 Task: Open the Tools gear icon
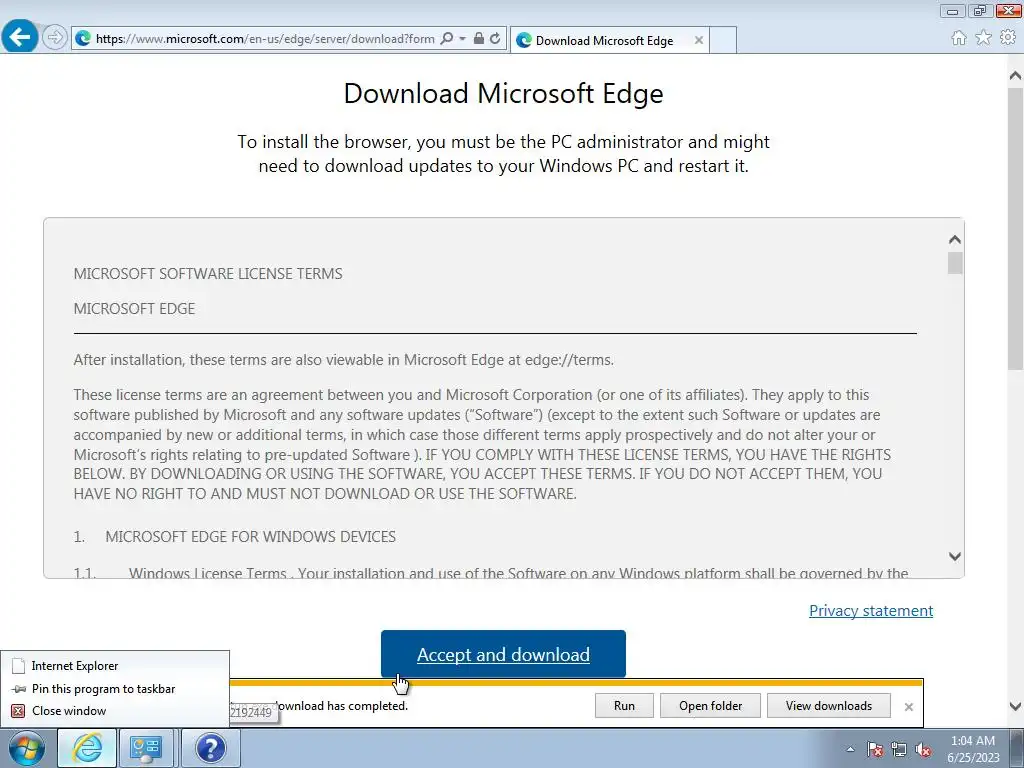pyautogui.click(x=1008, y=38)
